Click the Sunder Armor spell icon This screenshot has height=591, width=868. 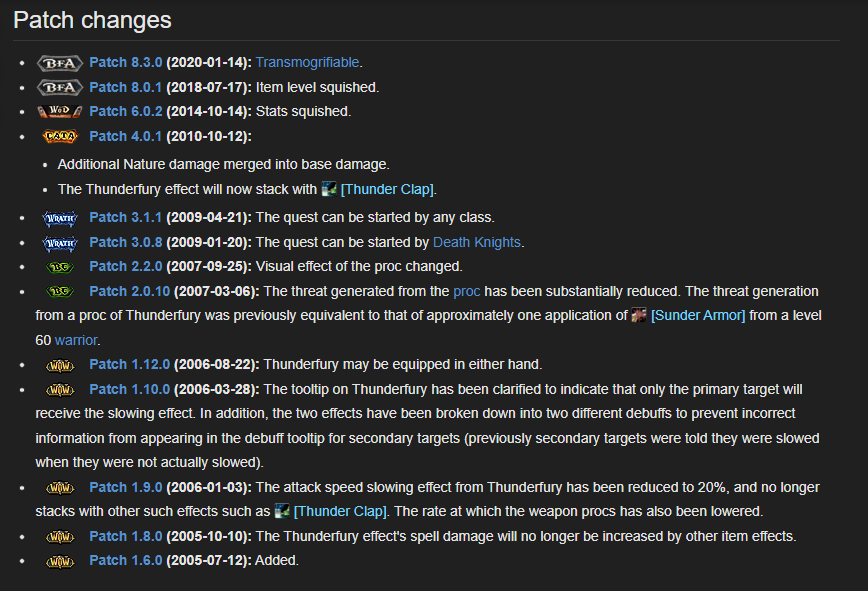click(639, 316)
